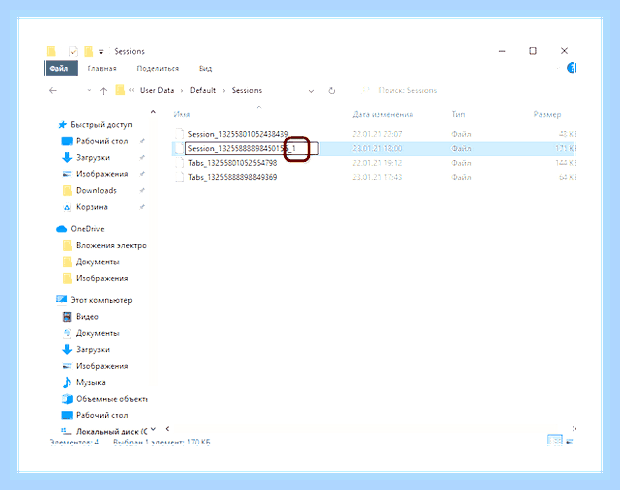
Task: Switch to details view in status bar
Action: pyautogui.click(x=555, y=441)
